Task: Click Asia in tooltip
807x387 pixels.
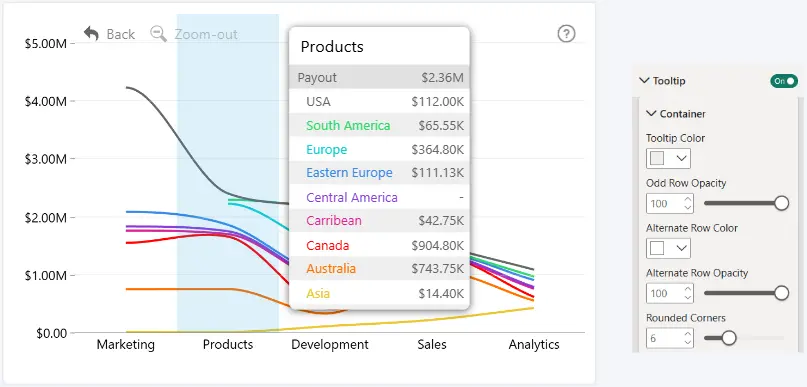Action: point(318,293)
